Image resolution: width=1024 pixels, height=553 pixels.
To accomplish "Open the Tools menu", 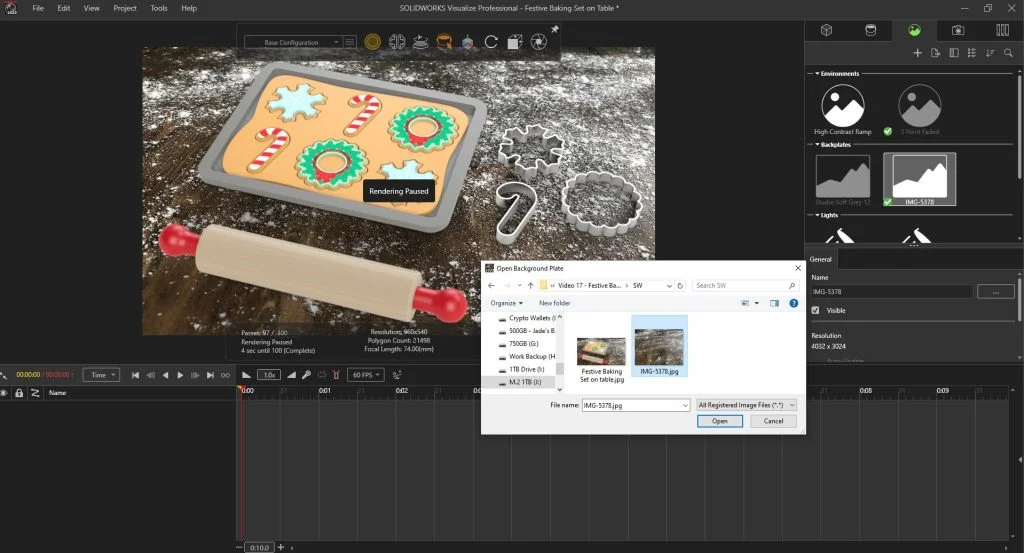I will point(159,8).
